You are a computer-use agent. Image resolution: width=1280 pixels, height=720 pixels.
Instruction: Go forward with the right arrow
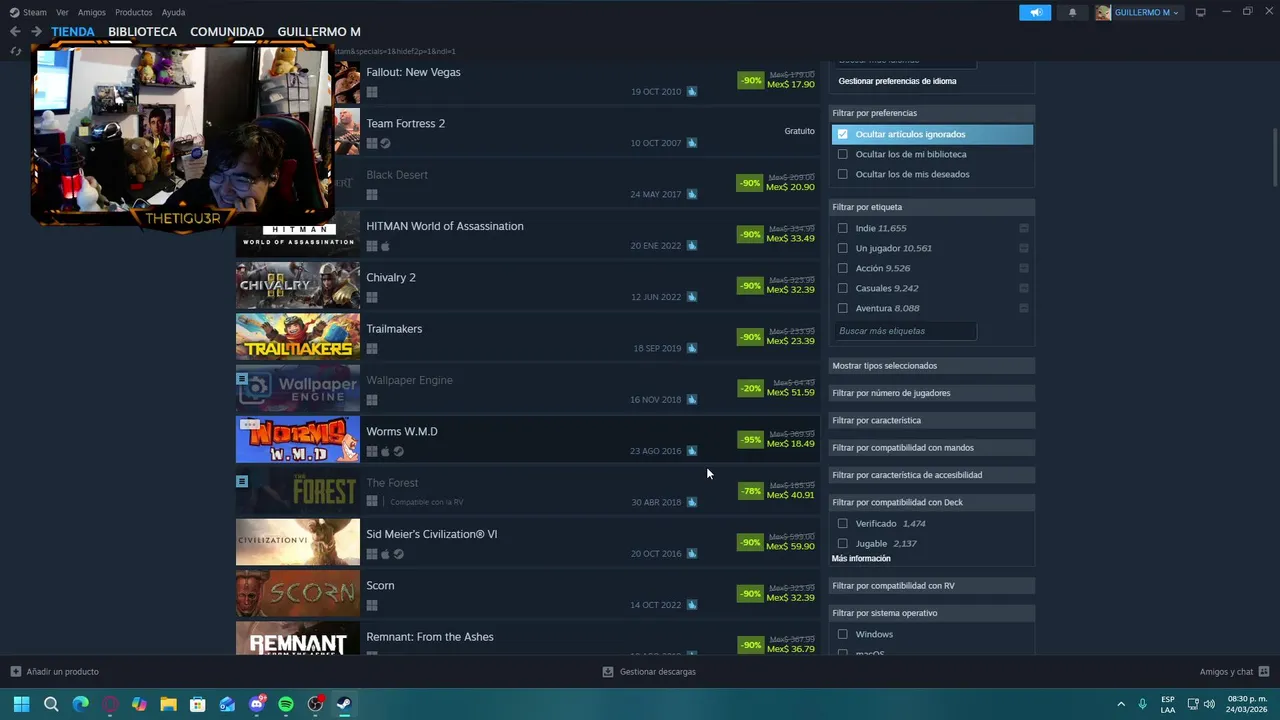click(x=36, y=31)
